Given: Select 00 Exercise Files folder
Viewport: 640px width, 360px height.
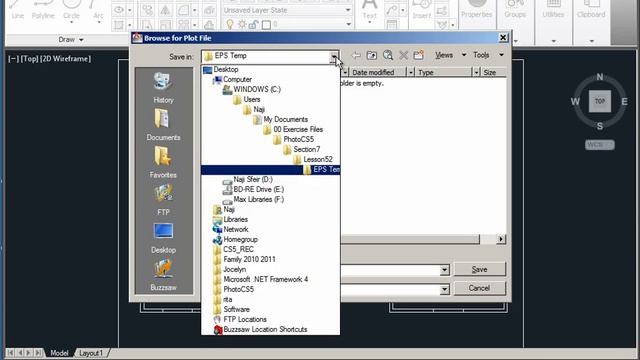Looking at the screenshot, I should [293, 129].
